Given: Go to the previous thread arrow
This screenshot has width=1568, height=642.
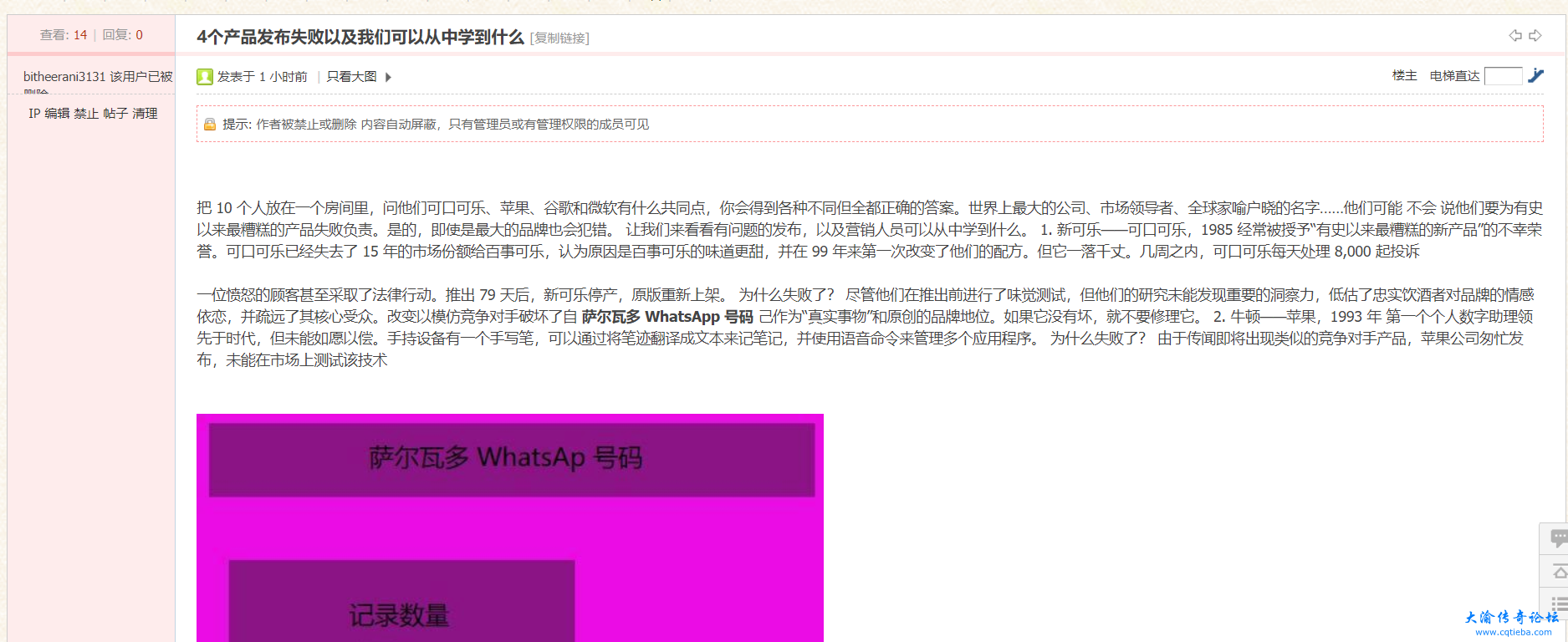Looking at the screenshot, I should coord(1515,36).
